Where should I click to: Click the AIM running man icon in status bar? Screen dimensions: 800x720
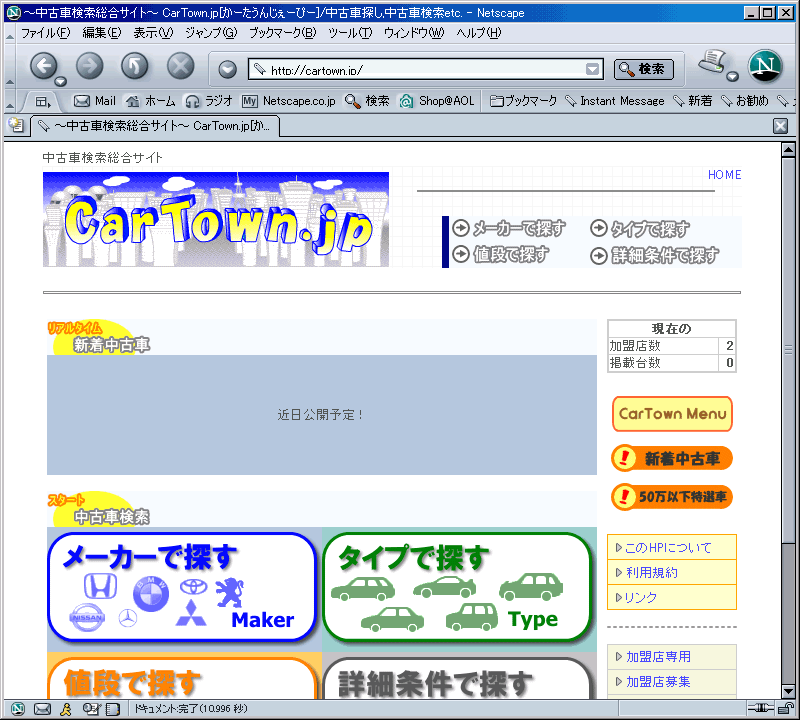click(66, 709)
